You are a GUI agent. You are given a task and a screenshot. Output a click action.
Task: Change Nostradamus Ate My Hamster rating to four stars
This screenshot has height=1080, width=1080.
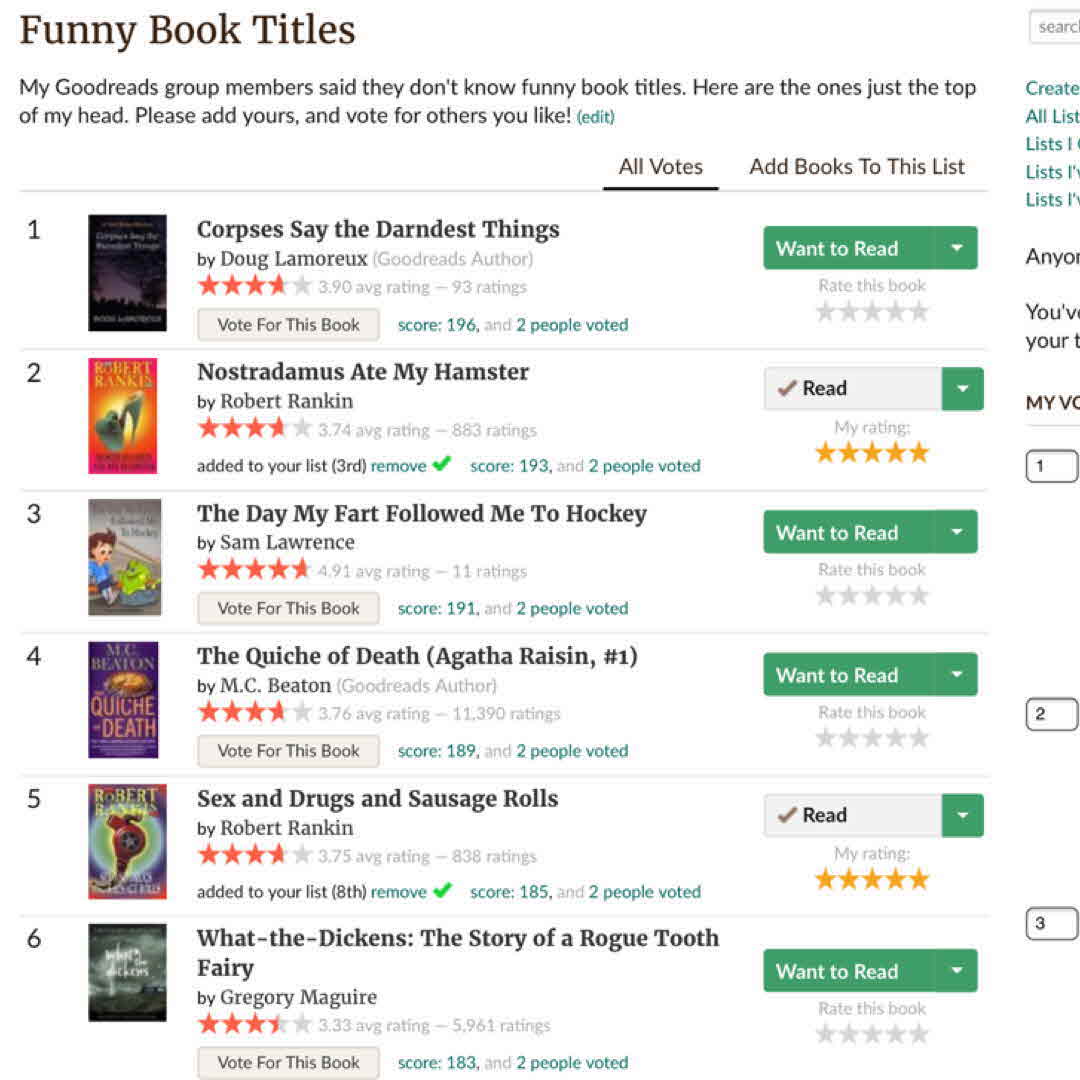[x=897, y=453]
